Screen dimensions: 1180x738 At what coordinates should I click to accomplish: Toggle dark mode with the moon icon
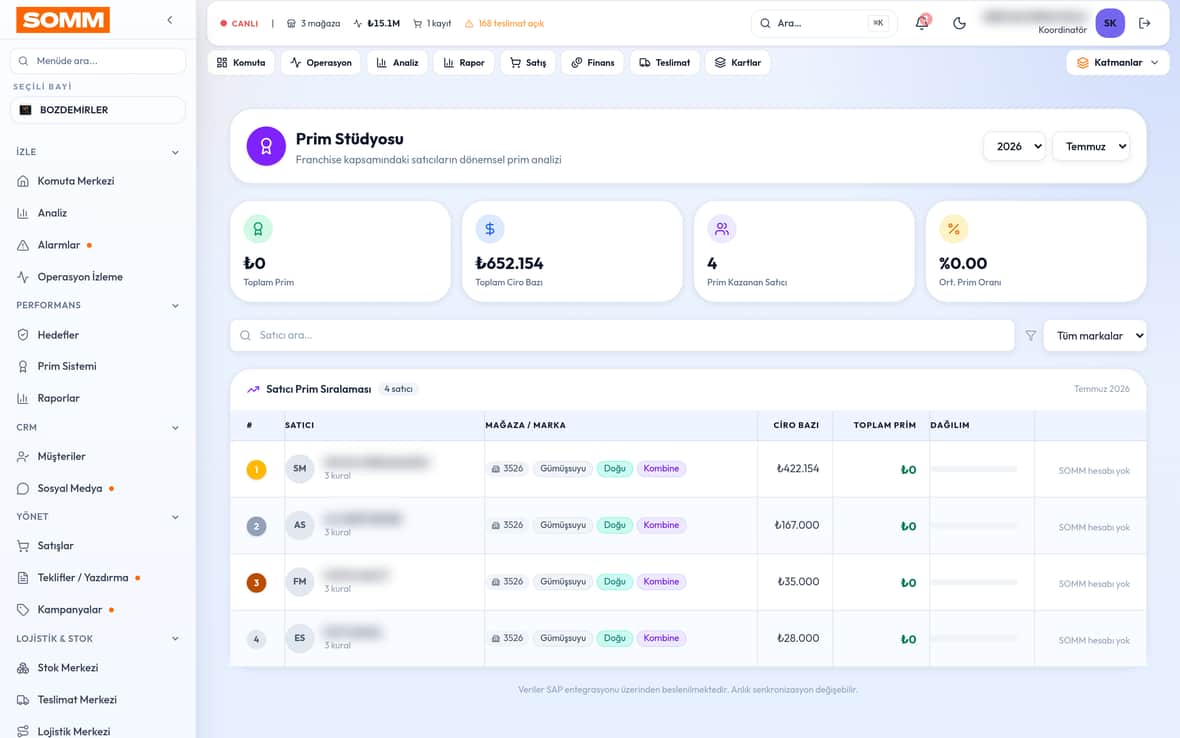click(x=959, y=23)
